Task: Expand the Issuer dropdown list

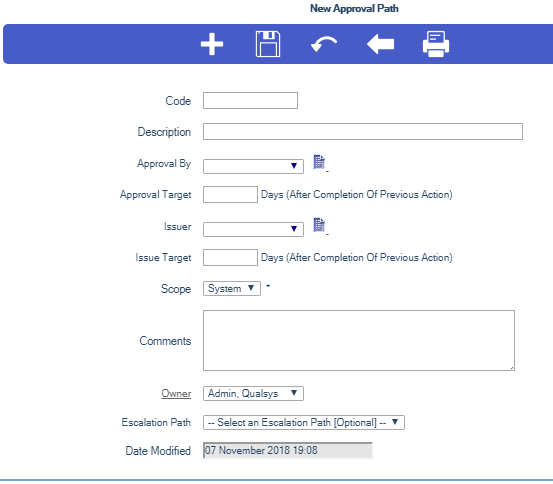Action: [253, 229]
